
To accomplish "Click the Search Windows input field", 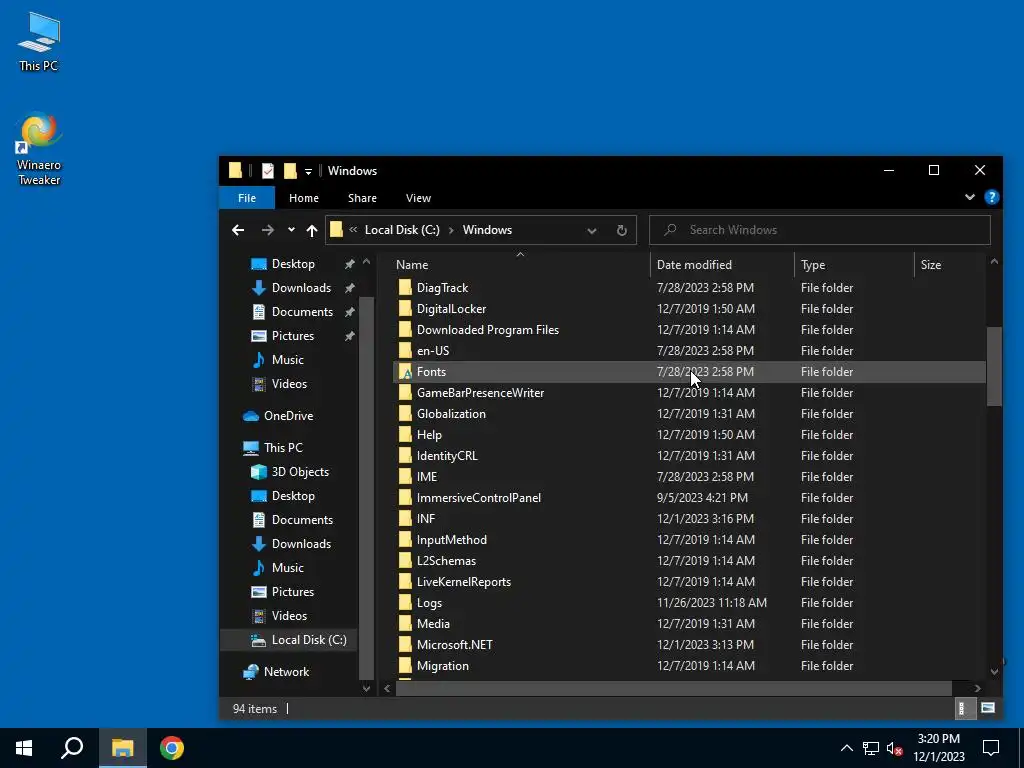I will tap(820, 230).
